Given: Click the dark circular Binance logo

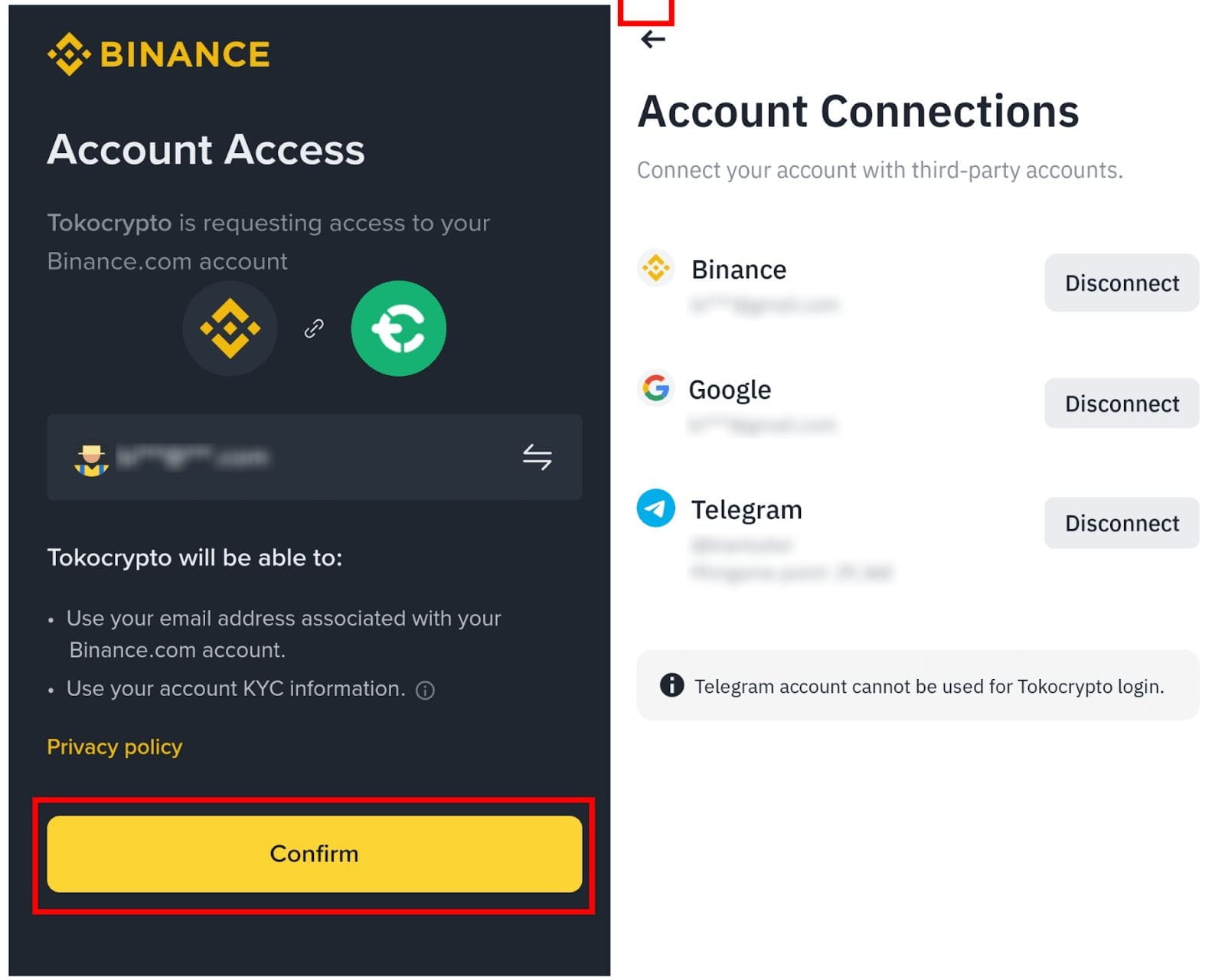Looking at the screenshot, I should point(230,328).
